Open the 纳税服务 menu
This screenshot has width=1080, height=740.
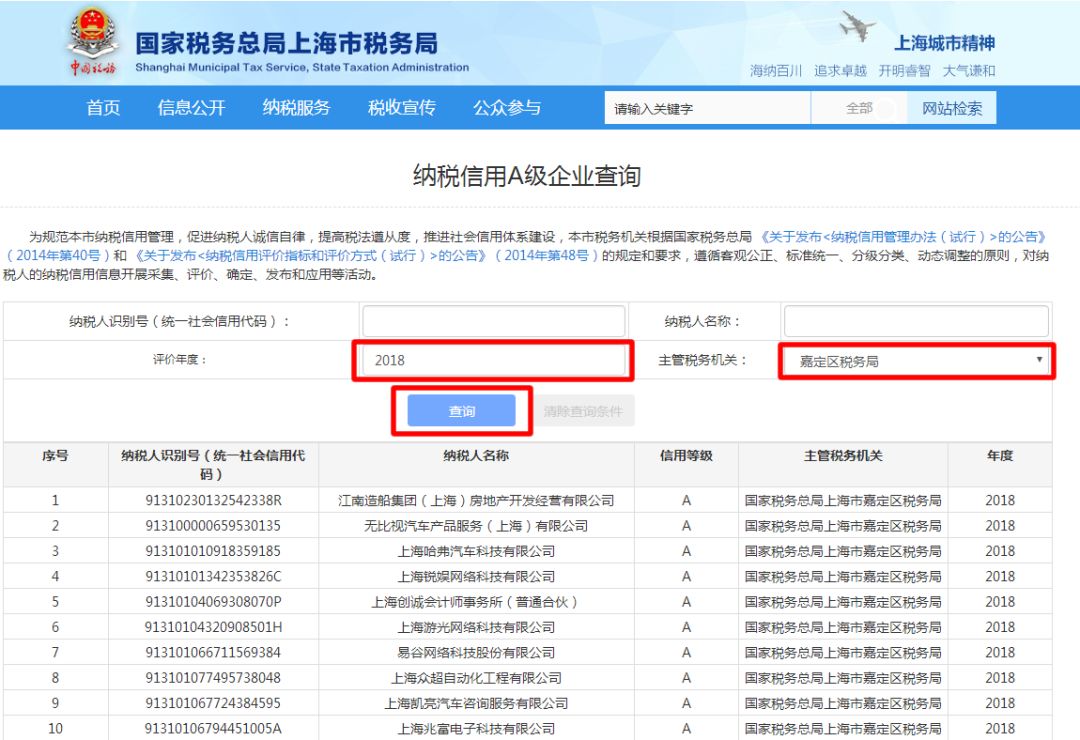[296, 108]
